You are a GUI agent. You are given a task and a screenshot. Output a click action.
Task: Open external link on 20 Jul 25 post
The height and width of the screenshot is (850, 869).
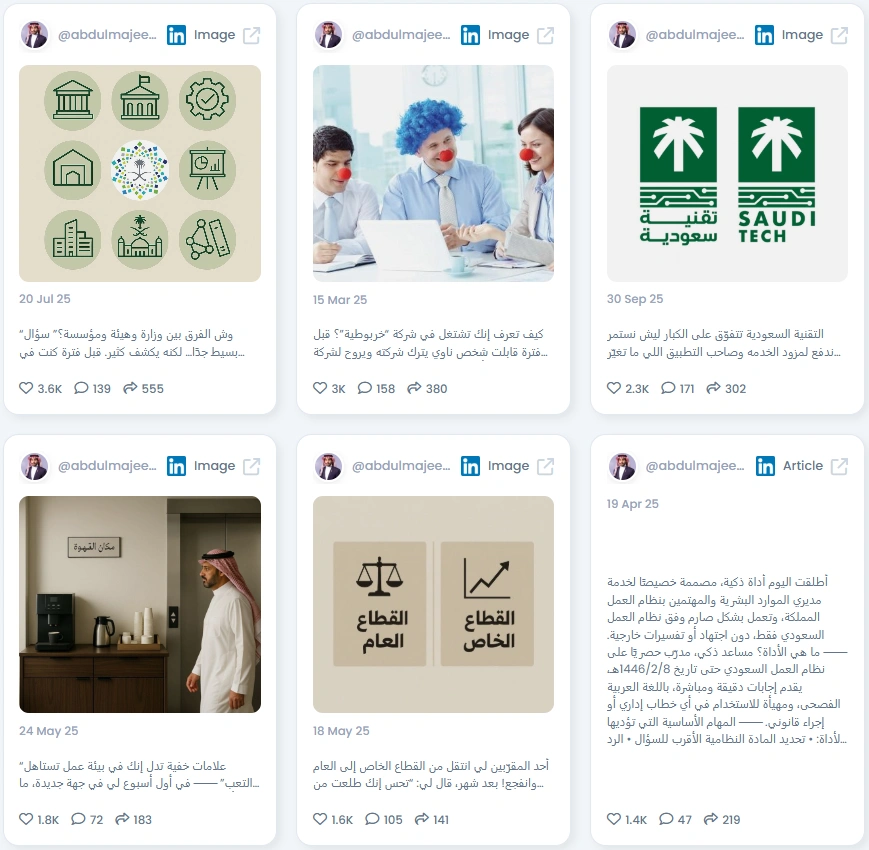[x=252, y=35]
